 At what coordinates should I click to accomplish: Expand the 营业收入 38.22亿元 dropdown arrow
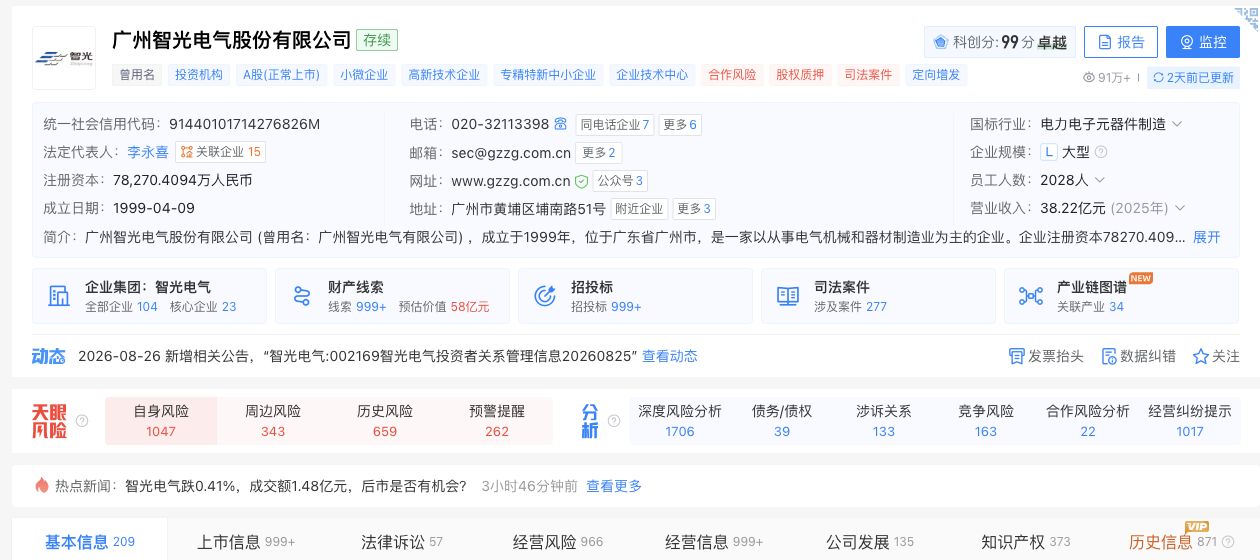[x=1180, y=208]
